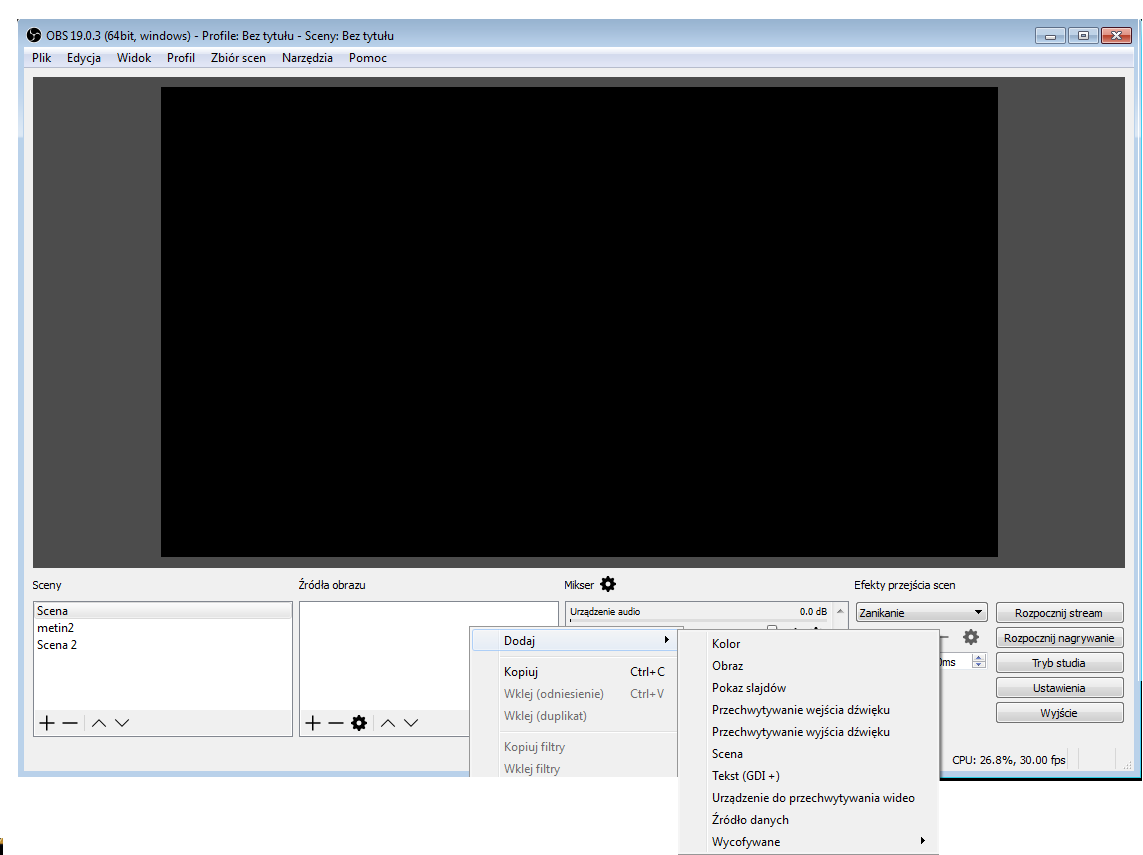Select the metin2 scene in the list

click(56, 628)
